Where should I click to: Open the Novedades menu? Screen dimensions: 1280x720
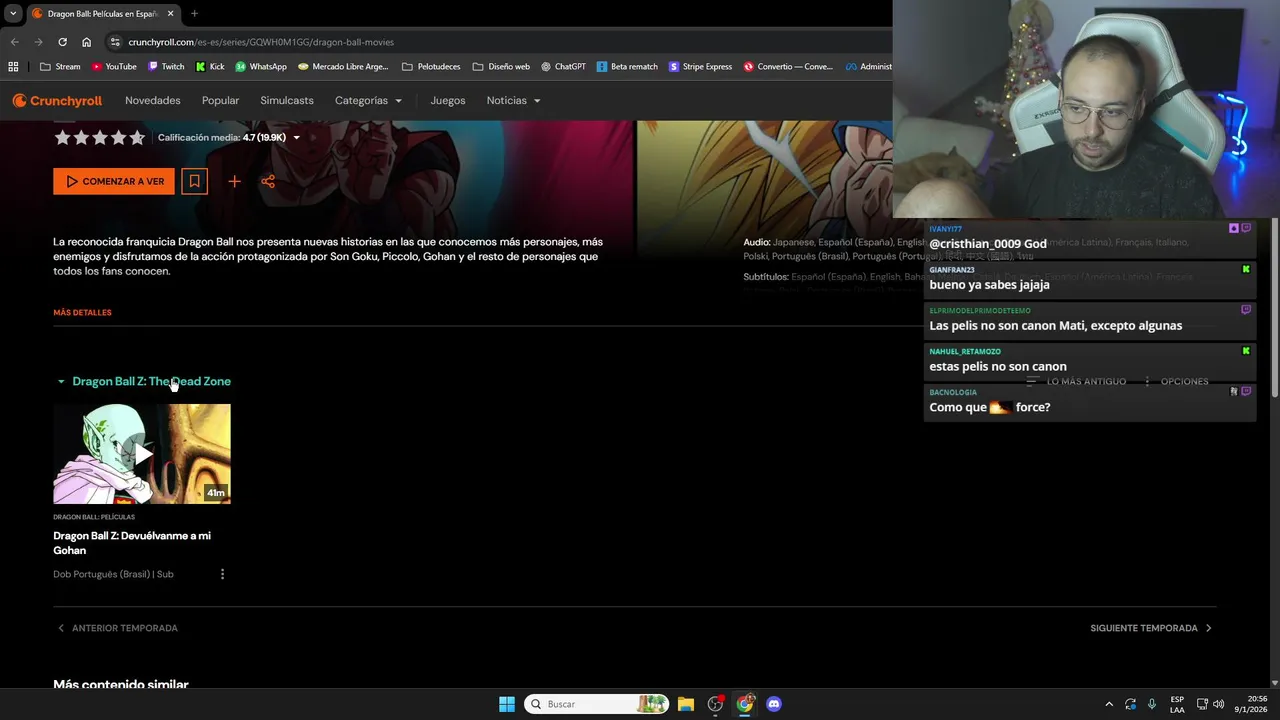pyautogui.click(x=152, y=100)
